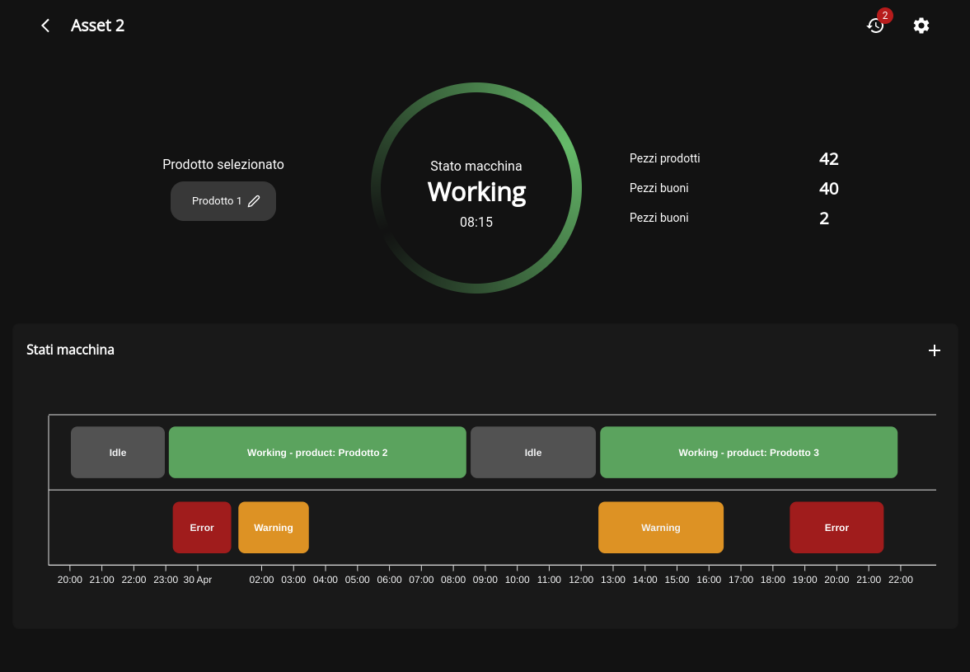Go back using the left chevron arrow
This screenshot has height=672, width=970.
45,25
